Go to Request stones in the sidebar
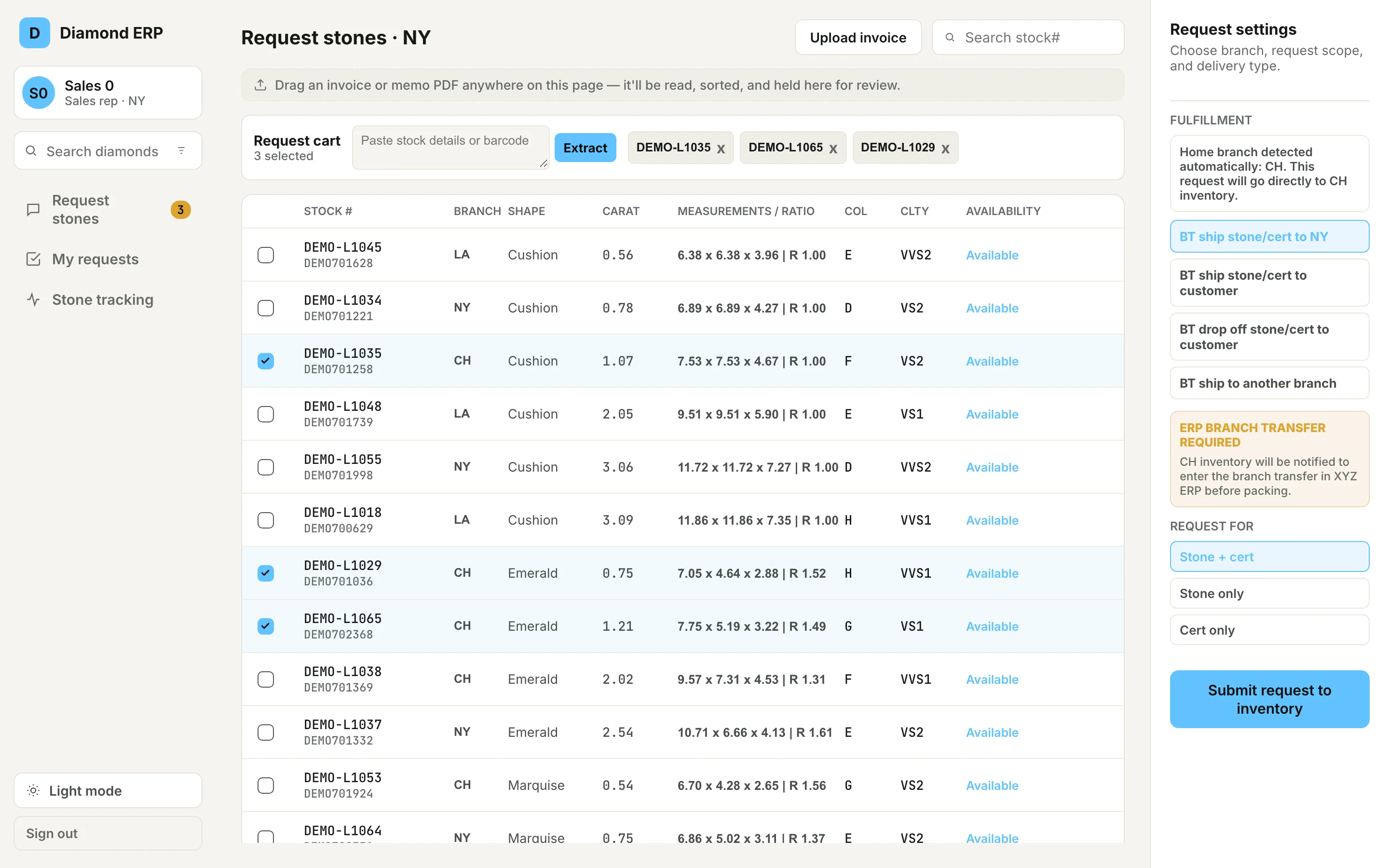Image resolution: width=1389 pixels, height=868 pixels. click(108, 210)
